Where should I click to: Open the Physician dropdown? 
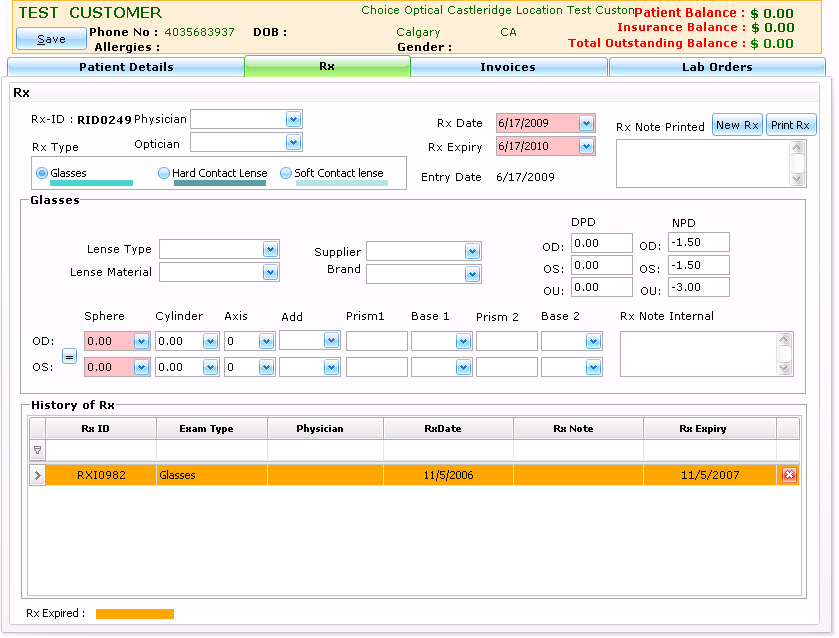click(x=293, y=119)
